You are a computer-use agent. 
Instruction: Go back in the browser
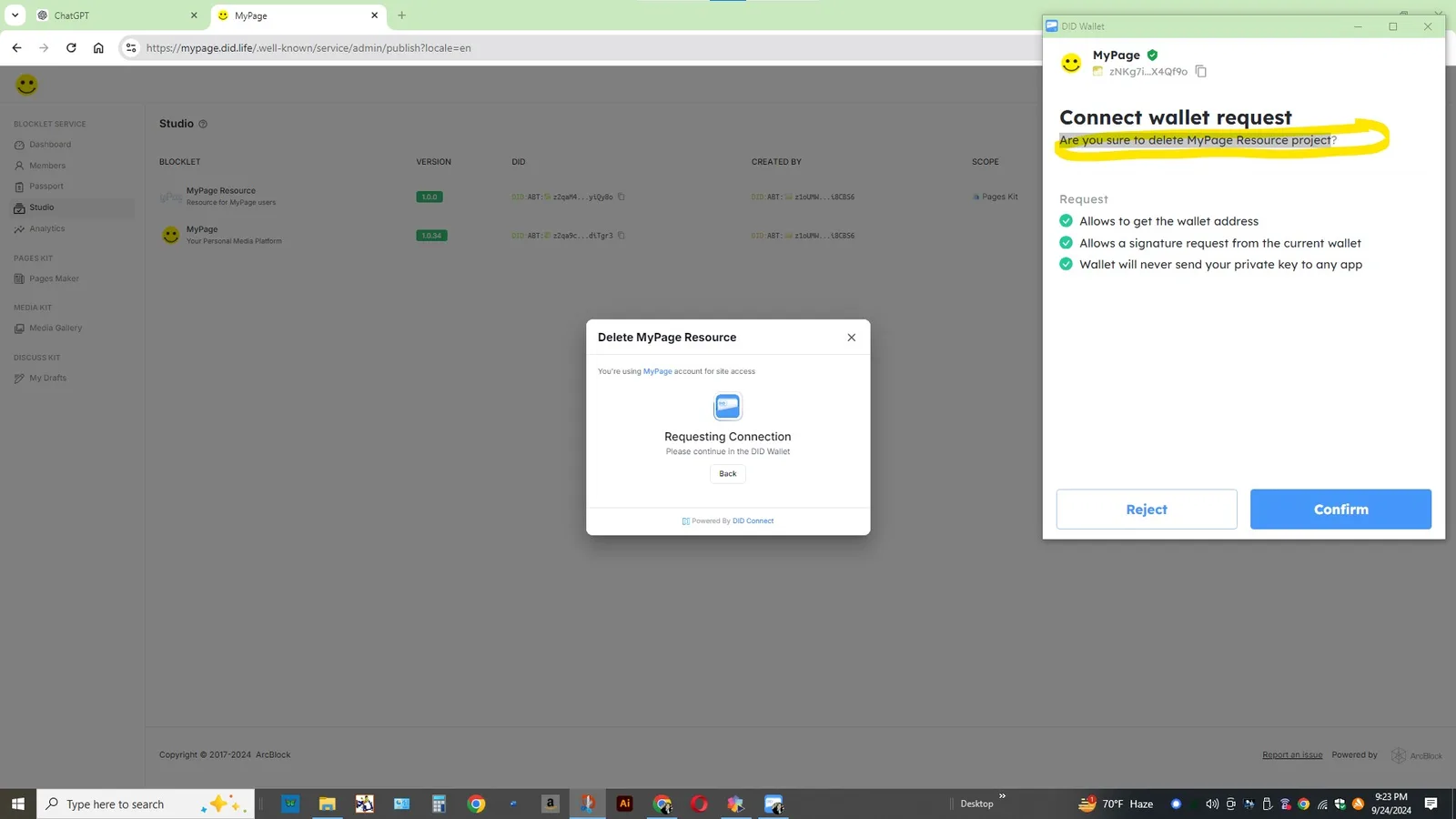tap(16, 48)
